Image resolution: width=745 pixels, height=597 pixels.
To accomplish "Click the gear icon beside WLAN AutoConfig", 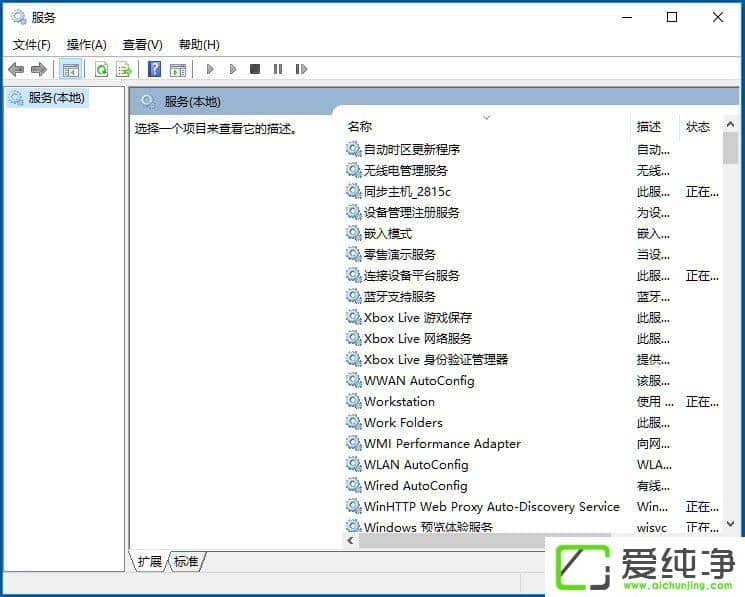I will 353,464.
